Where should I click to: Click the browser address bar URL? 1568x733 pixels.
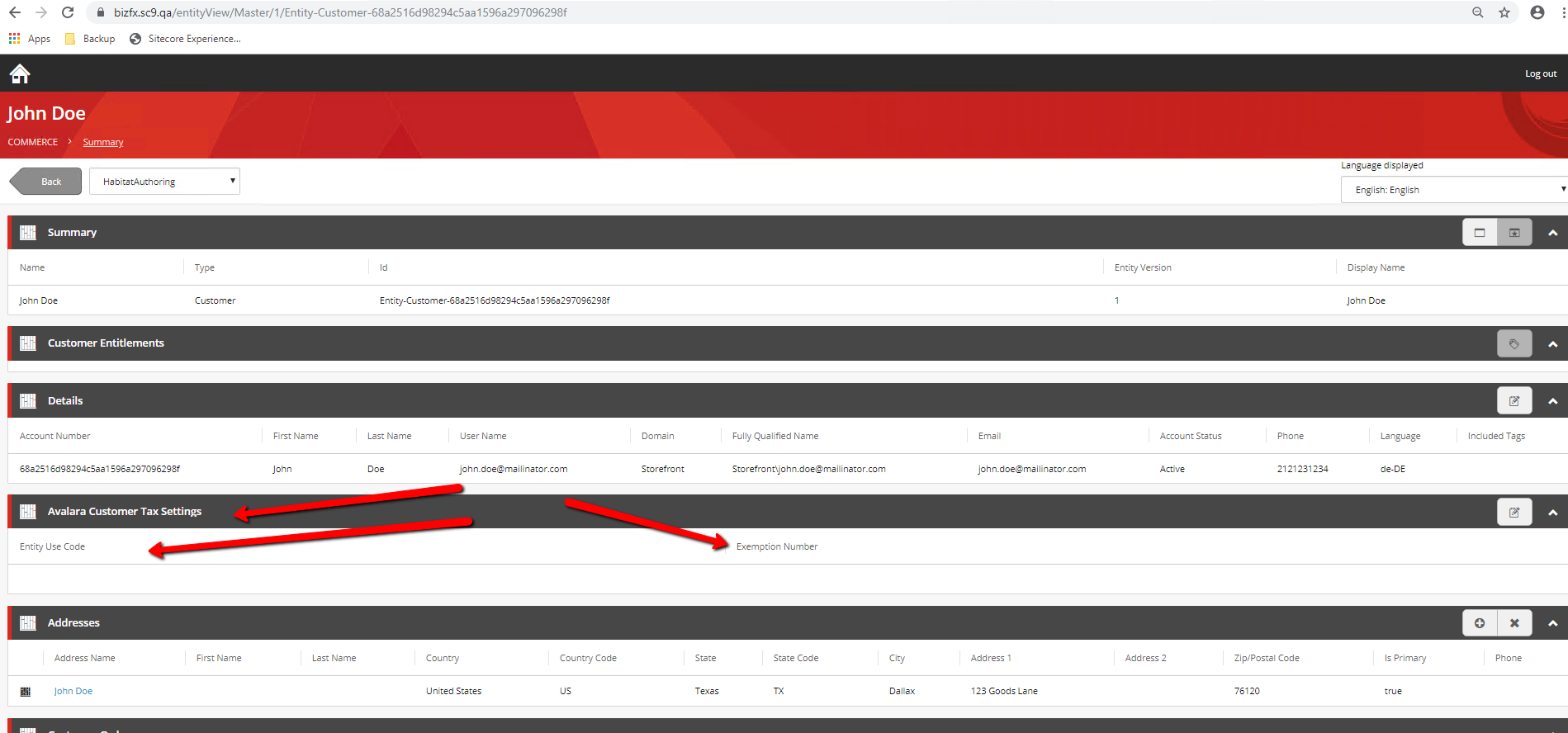[x=340, y=12]
